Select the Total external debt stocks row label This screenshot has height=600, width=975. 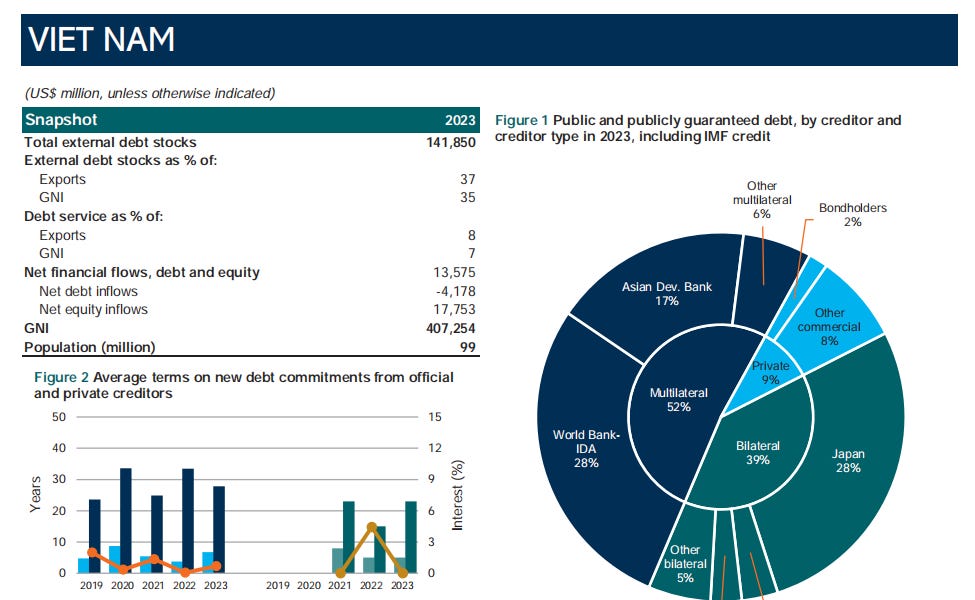(x=110, y=142)
